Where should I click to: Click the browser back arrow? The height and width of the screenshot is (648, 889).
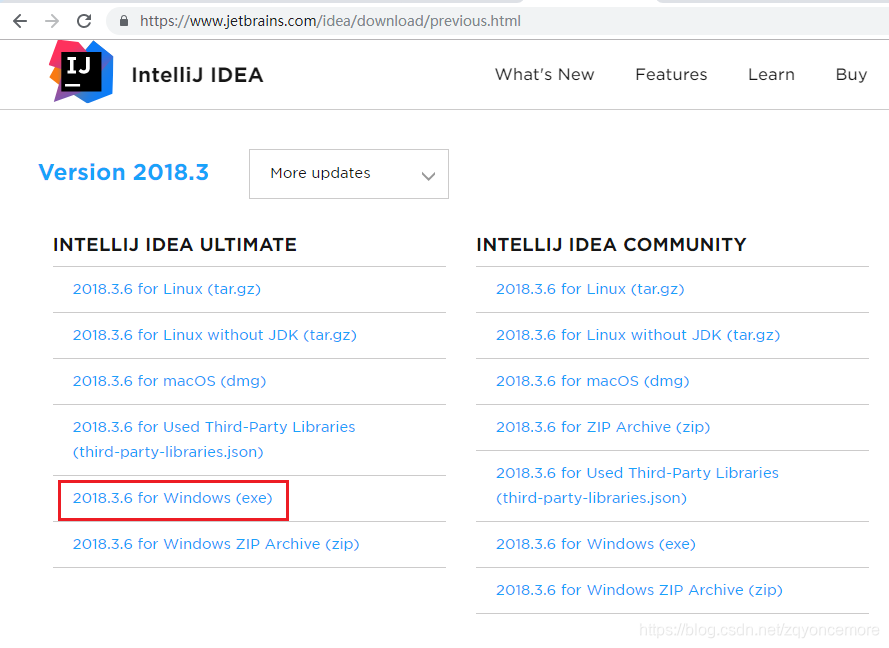point(20,20)
